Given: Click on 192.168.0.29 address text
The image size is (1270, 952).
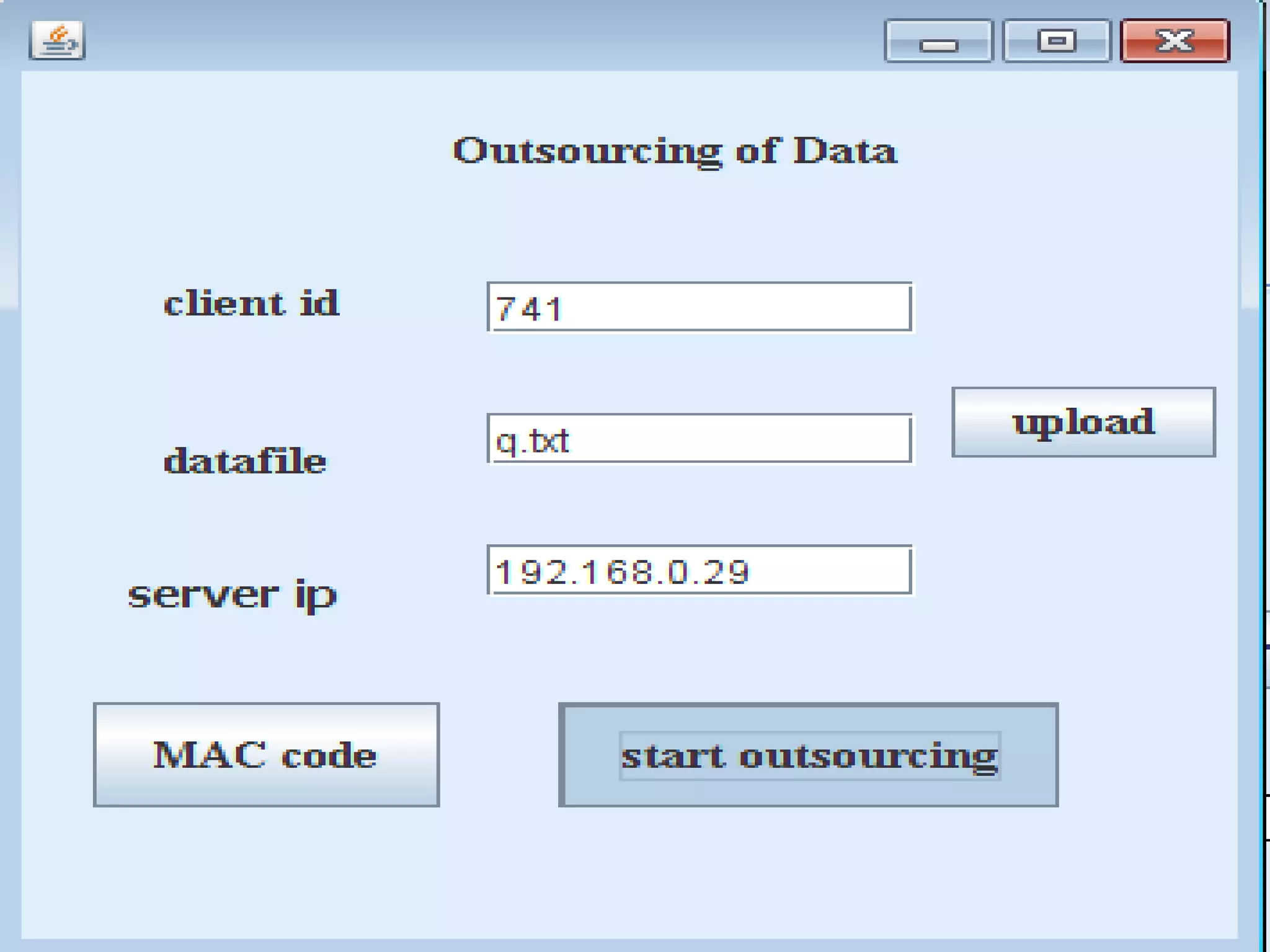Looking at the screenshot, I should pyautogui.click(x=623, y=571).
